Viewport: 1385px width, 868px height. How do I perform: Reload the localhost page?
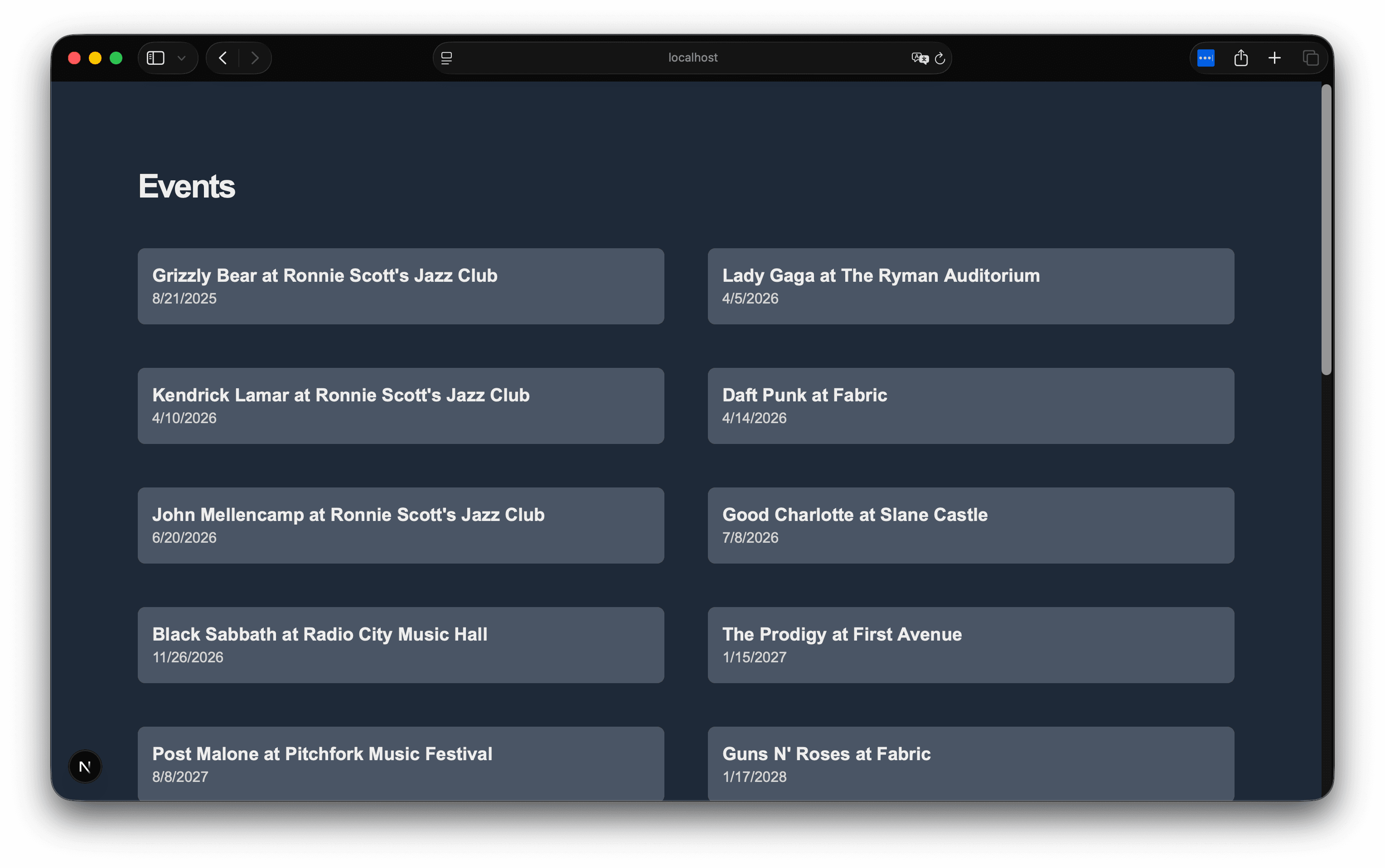(x=940, y=58)
